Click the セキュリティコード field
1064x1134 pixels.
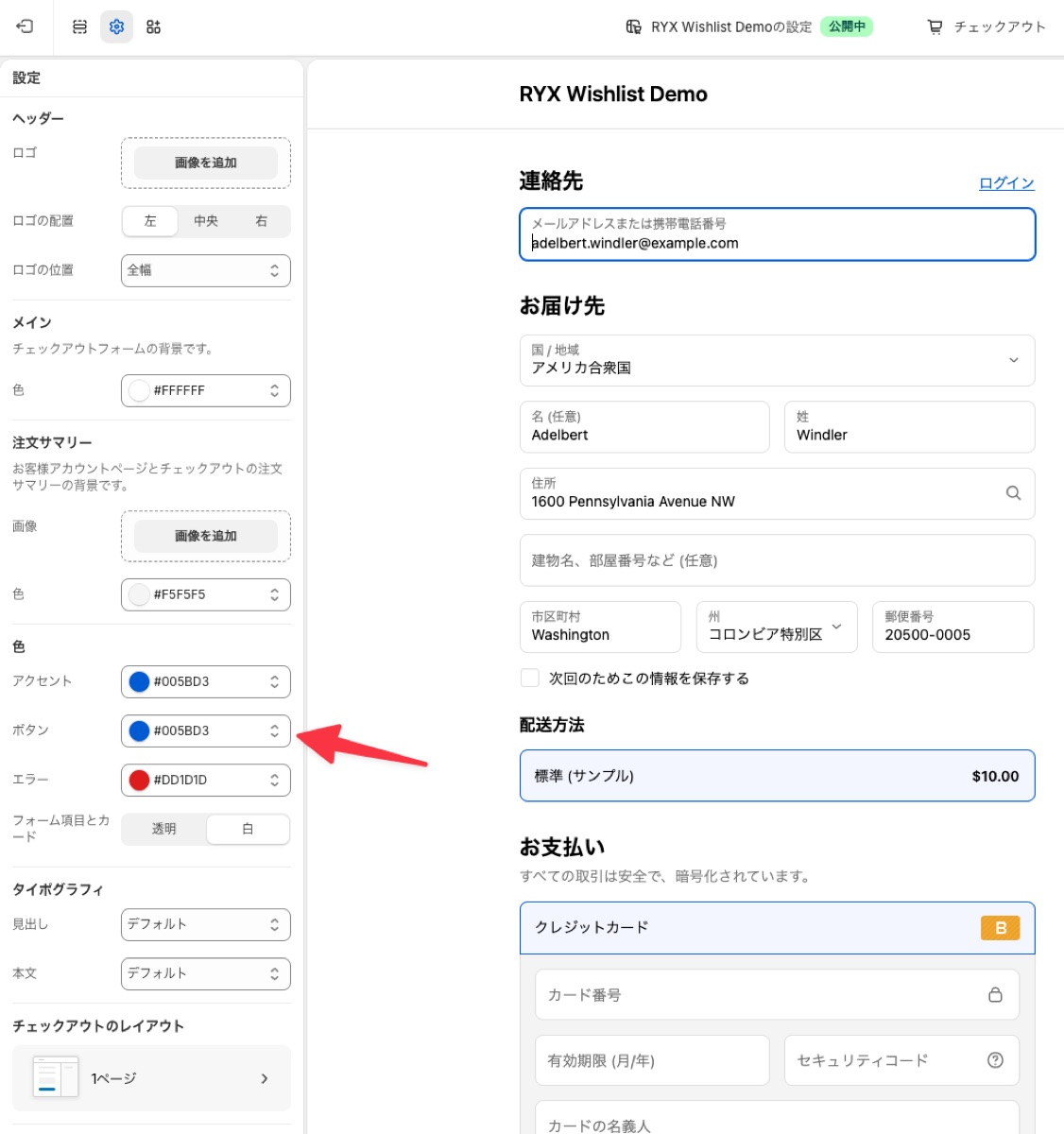coord(901,1060)
